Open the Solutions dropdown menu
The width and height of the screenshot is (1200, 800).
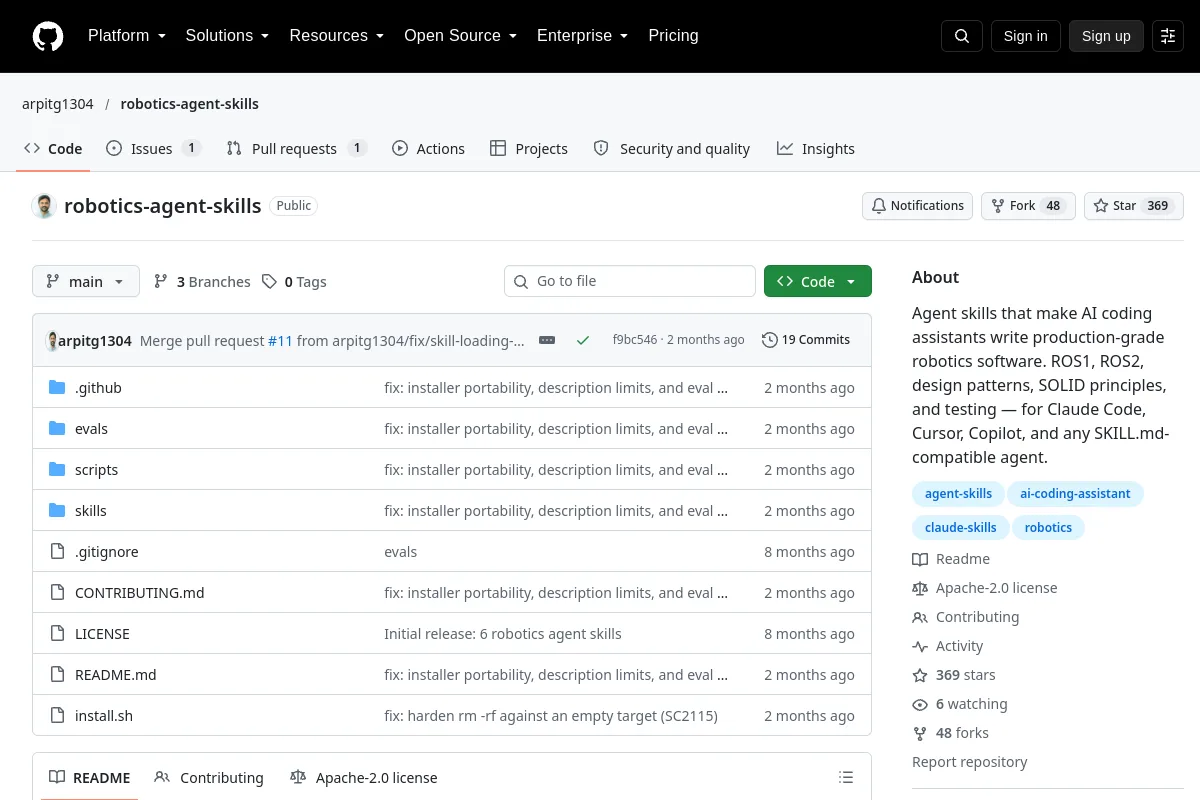227,36
